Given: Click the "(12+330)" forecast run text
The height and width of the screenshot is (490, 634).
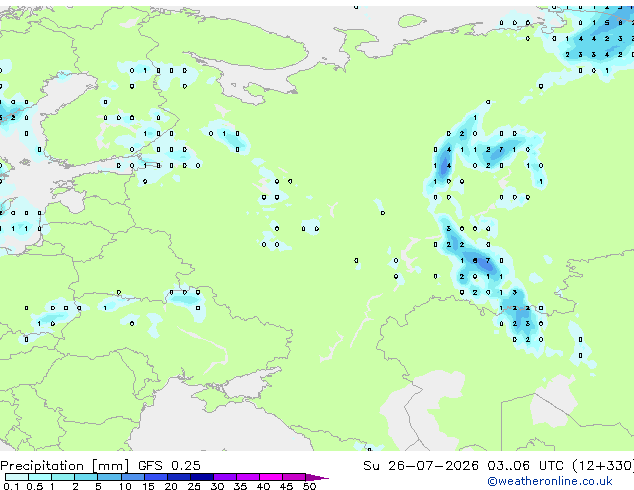Looking at the screenshot, I should [602, 466].
